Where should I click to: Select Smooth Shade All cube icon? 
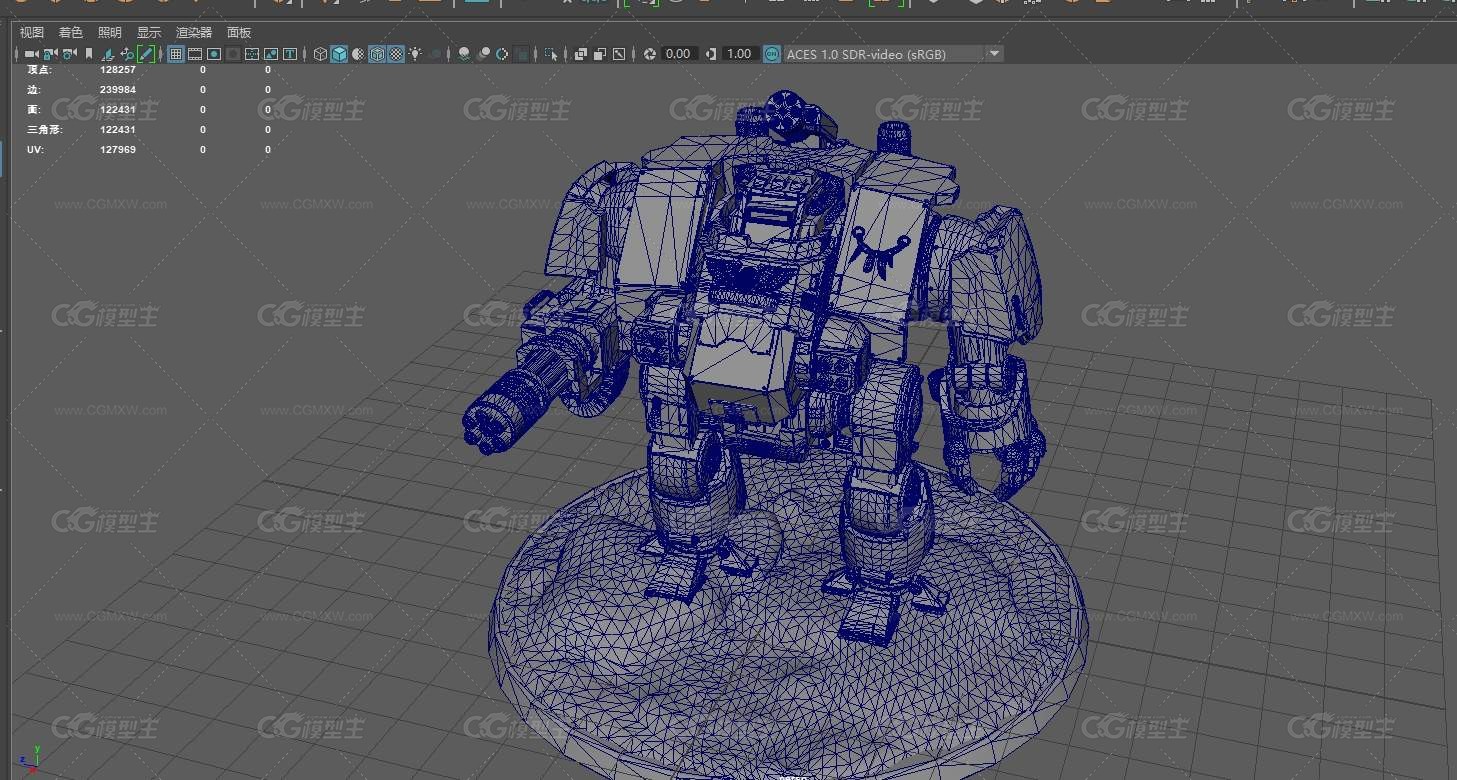339,54
